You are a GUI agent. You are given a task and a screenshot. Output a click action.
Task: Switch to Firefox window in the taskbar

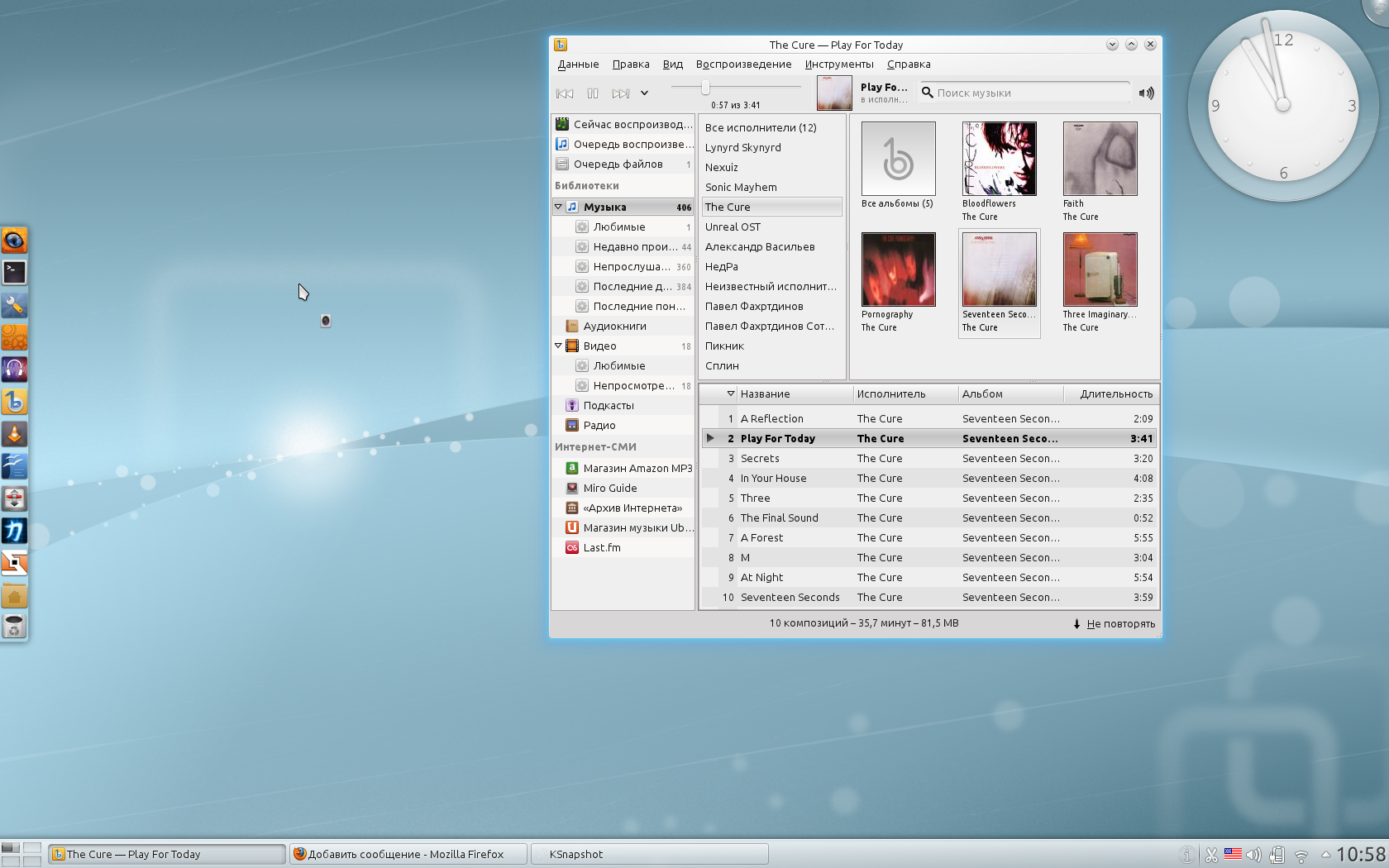point(408,854)
